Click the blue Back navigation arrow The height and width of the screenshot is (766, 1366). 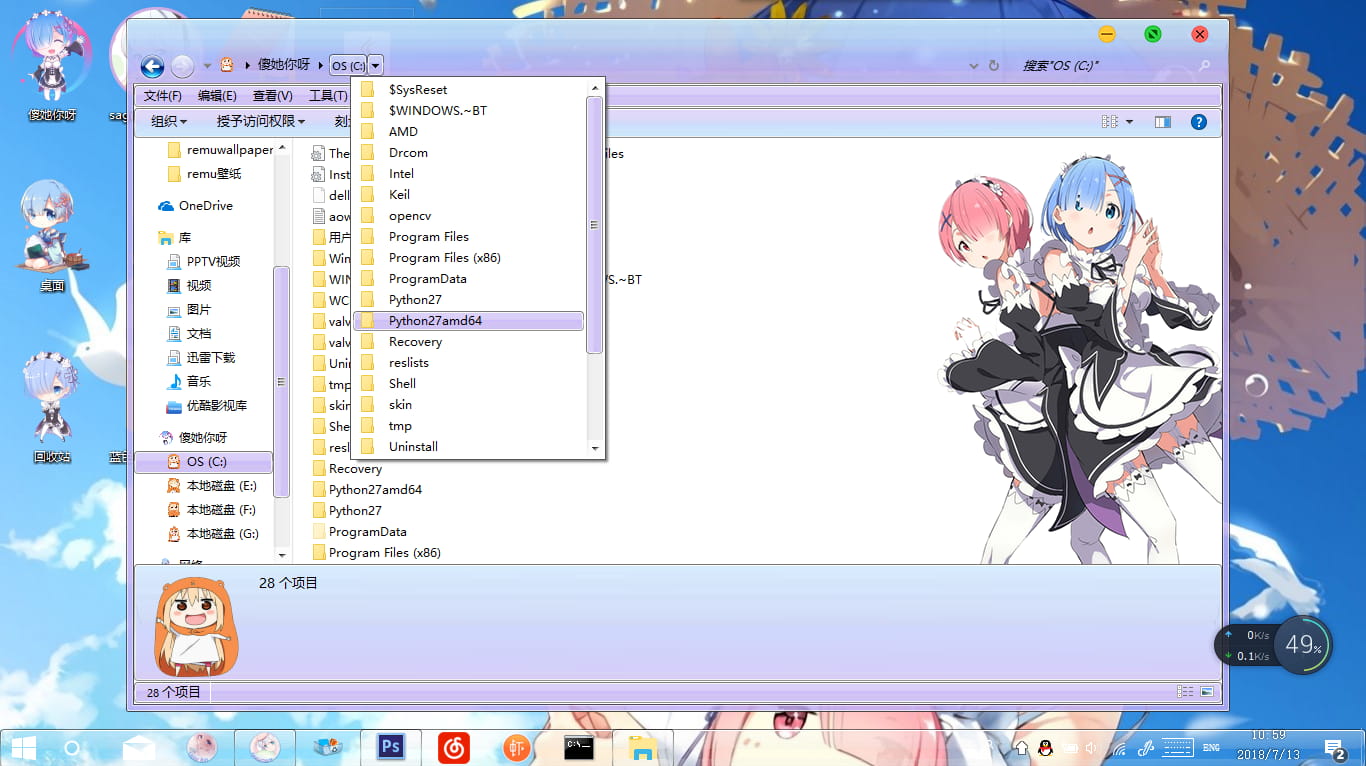tap(152, 66)
